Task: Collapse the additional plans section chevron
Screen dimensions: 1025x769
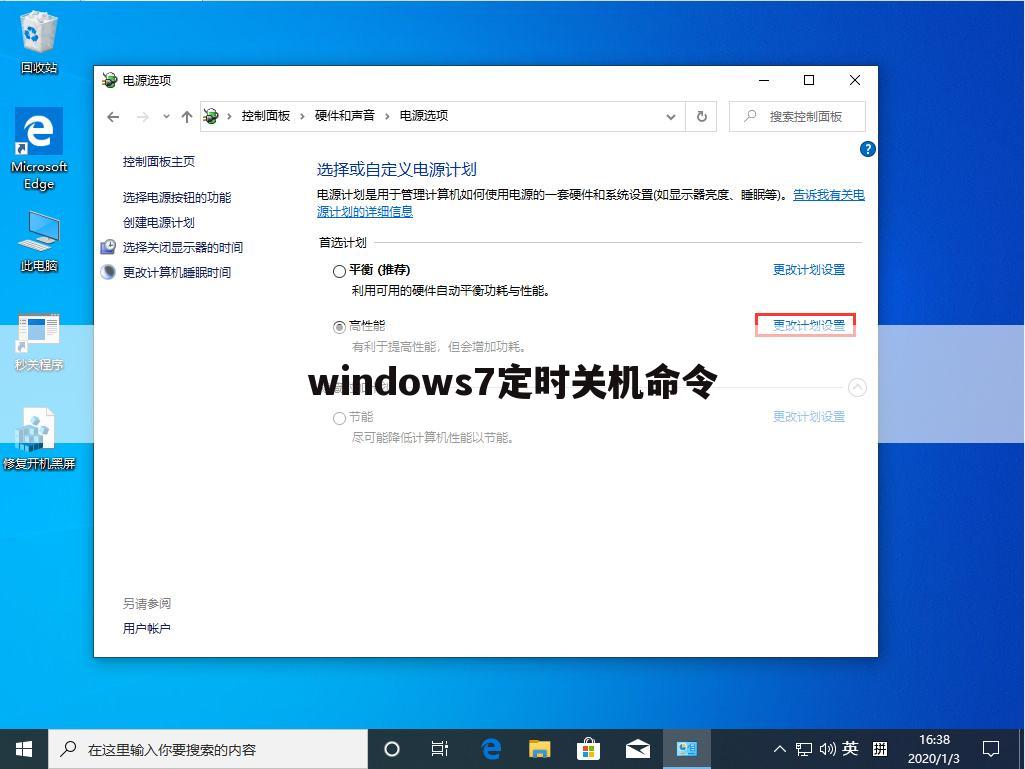Action: (x=857, y=387)
